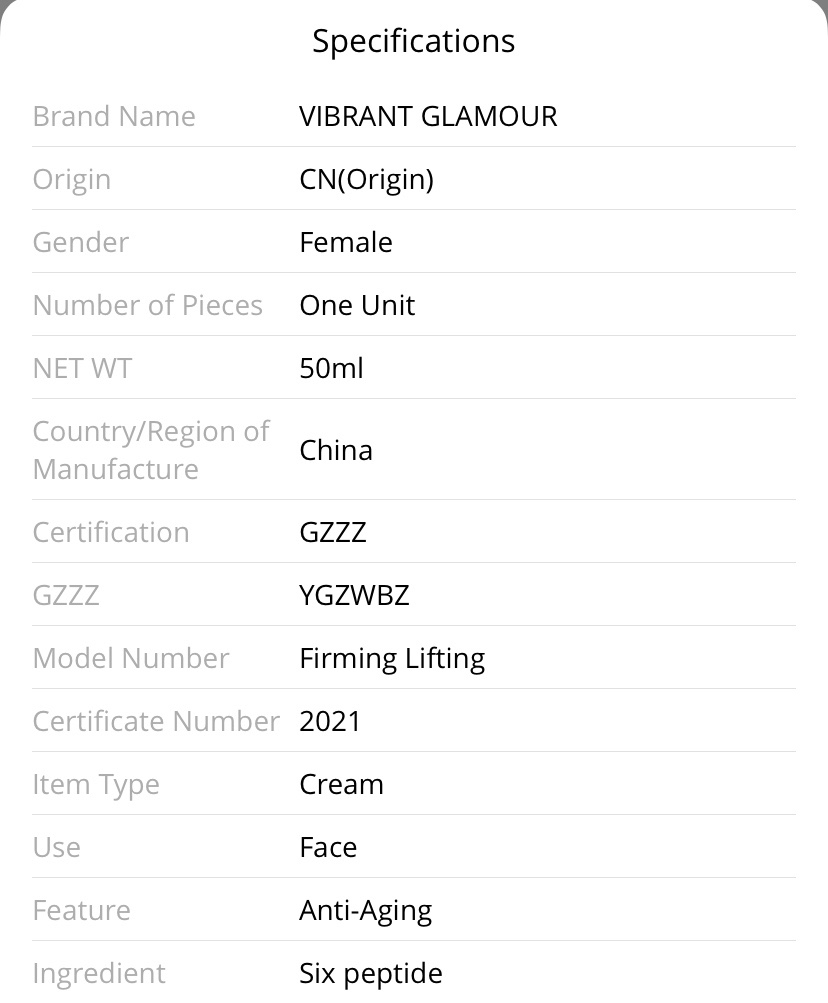The image size is (828, 1003).
Task: Select the GZZZ certification value
Action: (x=333, y=532)
